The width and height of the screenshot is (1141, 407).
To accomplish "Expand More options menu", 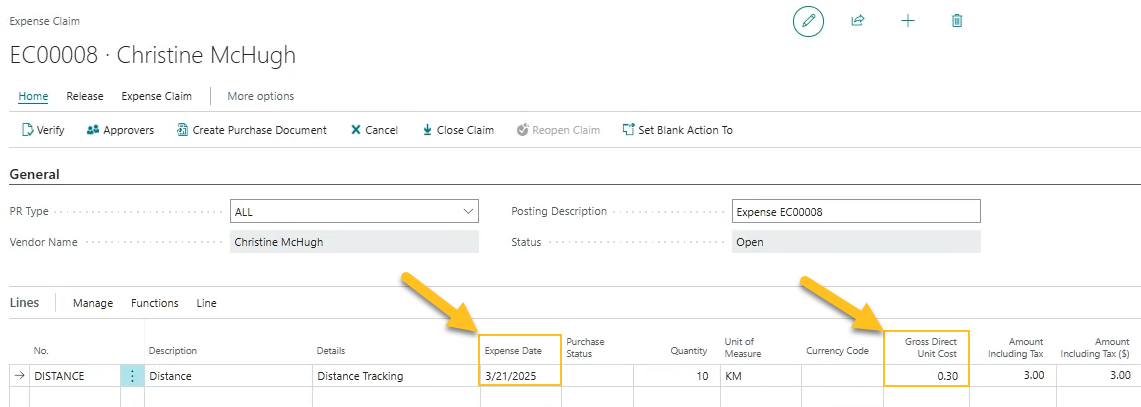I will click(260, 96).
